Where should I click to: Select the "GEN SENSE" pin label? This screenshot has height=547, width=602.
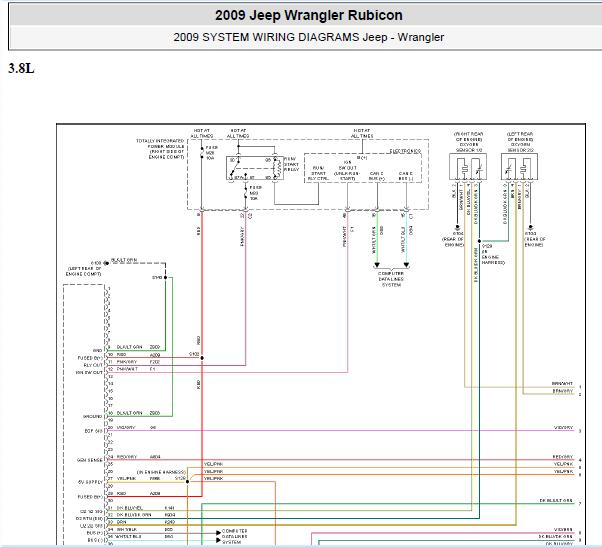click(90, 460)
